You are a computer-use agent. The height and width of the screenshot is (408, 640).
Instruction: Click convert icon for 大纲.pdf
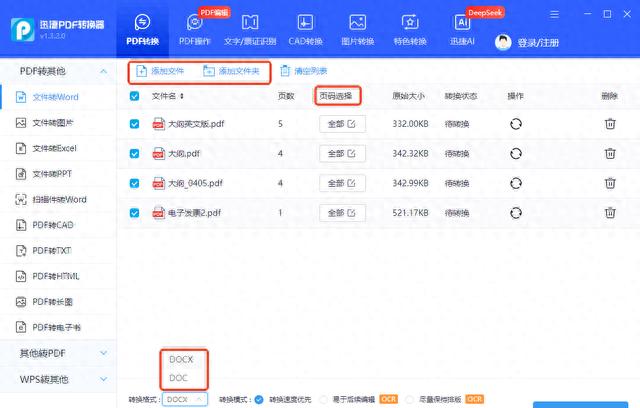516,153
